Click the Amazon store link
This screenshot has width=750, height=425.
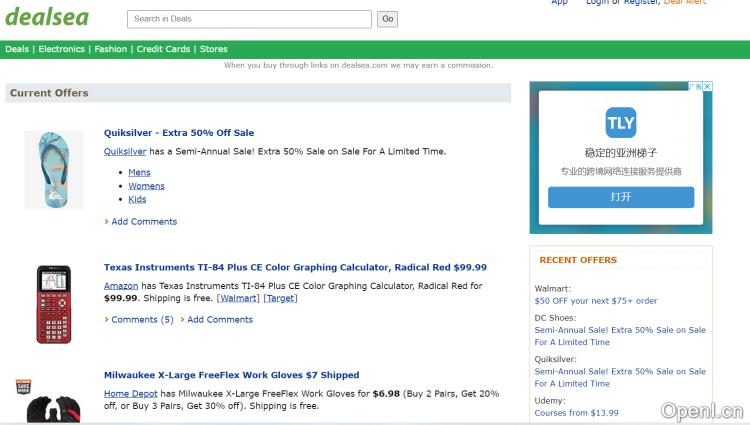121,286
